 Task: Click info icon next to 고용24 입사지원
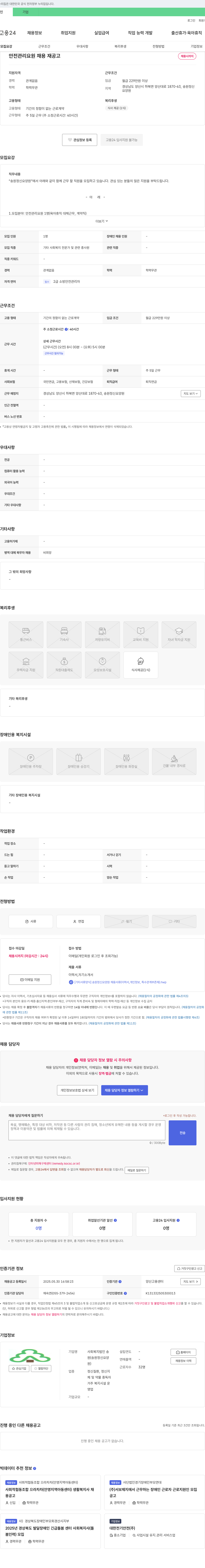[x=178, y=1221]
